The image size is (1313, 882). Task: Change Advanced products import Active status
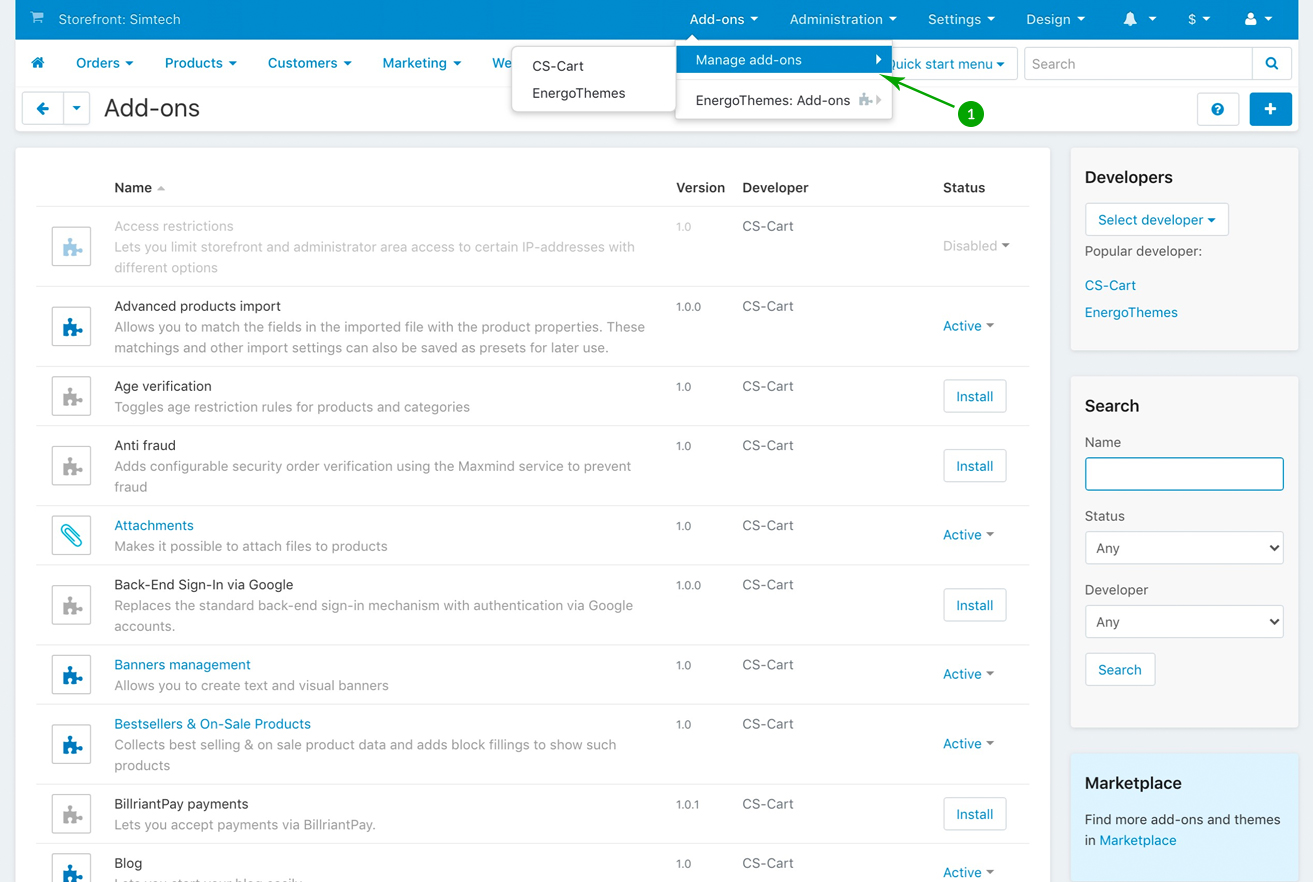[x=967, y=326]
